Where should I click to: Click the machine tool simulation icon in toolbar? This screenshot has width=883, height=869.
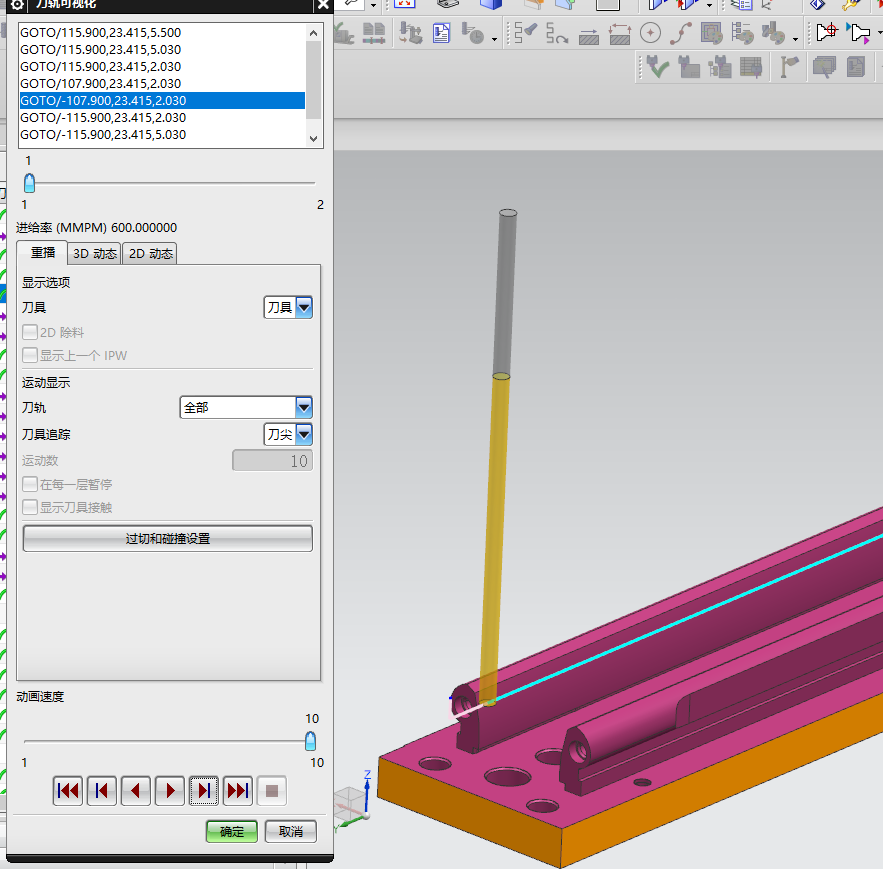click(411, 33)
